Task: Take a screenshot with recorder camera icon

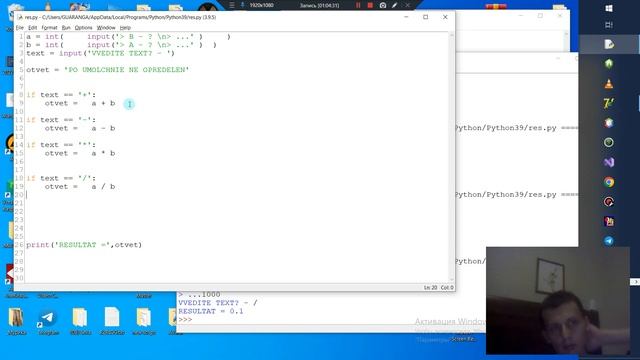Action: click(x=383, y=5)
